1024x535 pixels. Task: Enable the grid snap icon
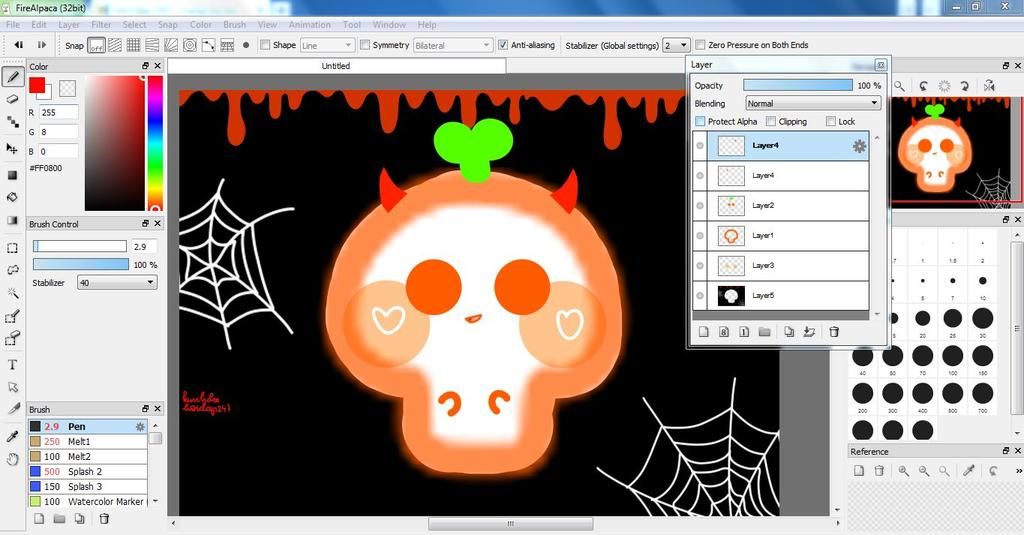pos(133,45)
